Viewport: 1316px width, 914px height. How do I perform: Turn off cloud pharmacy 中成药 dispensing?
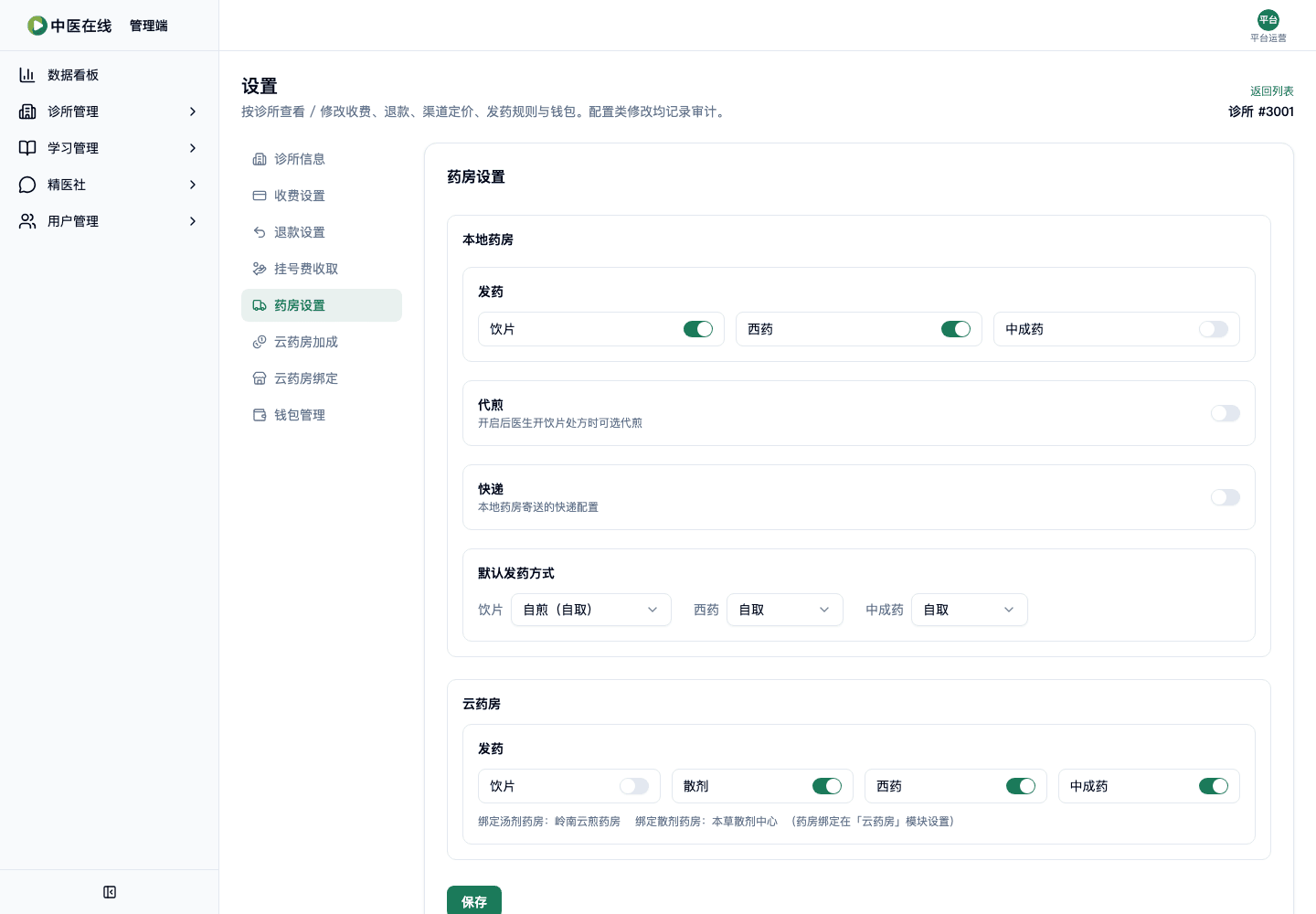tap(1214, 786)
